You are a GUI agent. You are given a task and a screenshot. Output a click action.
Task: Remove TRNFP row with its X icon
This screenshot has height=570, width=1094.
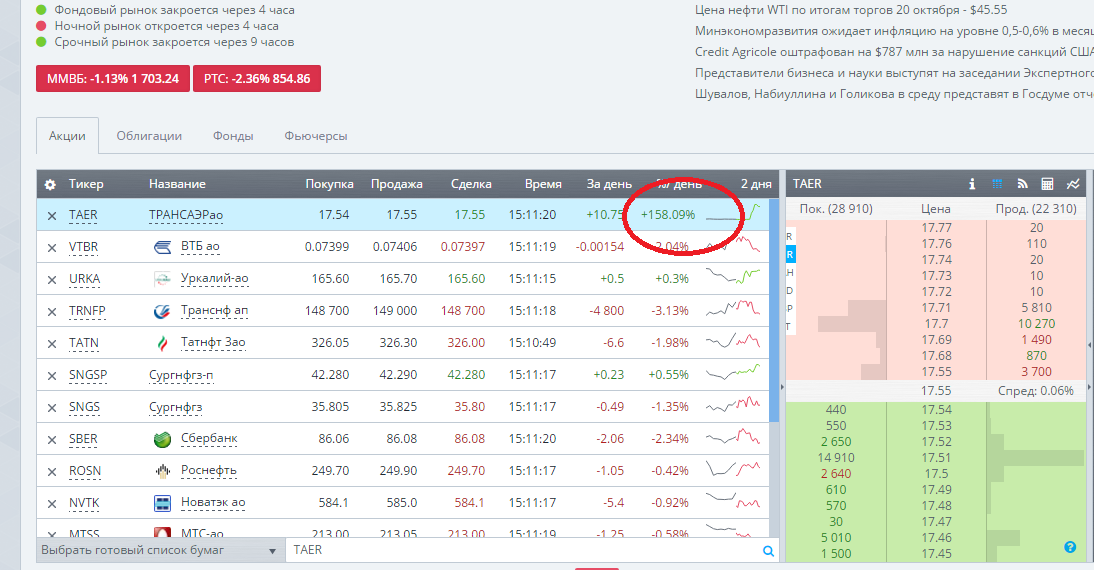click(52, 313)
